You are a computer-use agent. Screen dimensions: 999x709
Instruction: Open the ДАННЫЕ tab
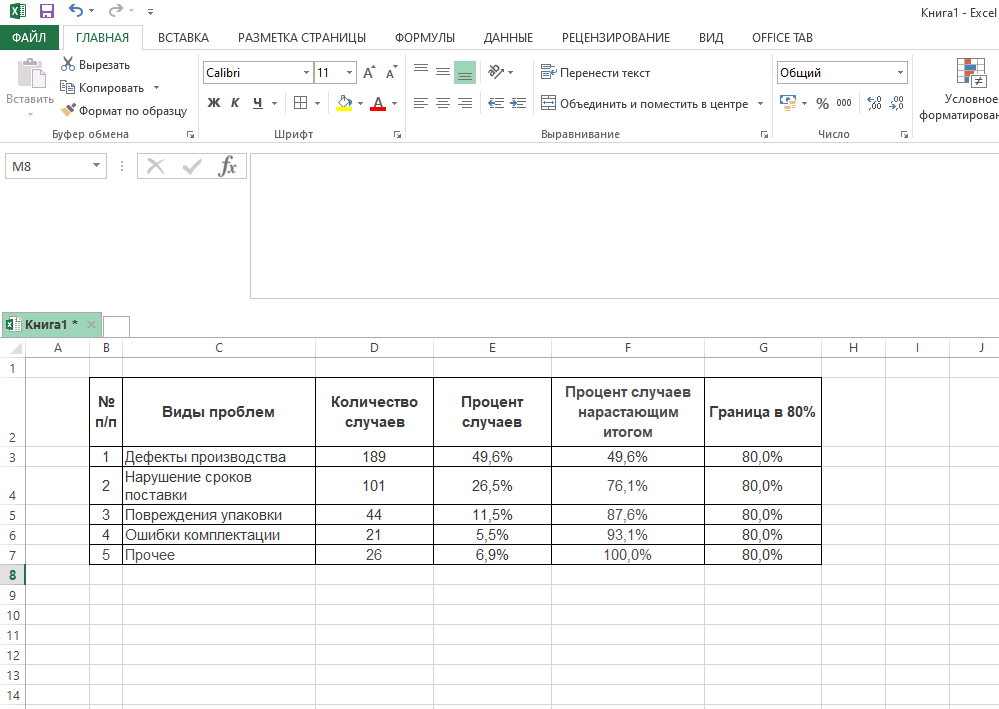[x=508, y=38]
